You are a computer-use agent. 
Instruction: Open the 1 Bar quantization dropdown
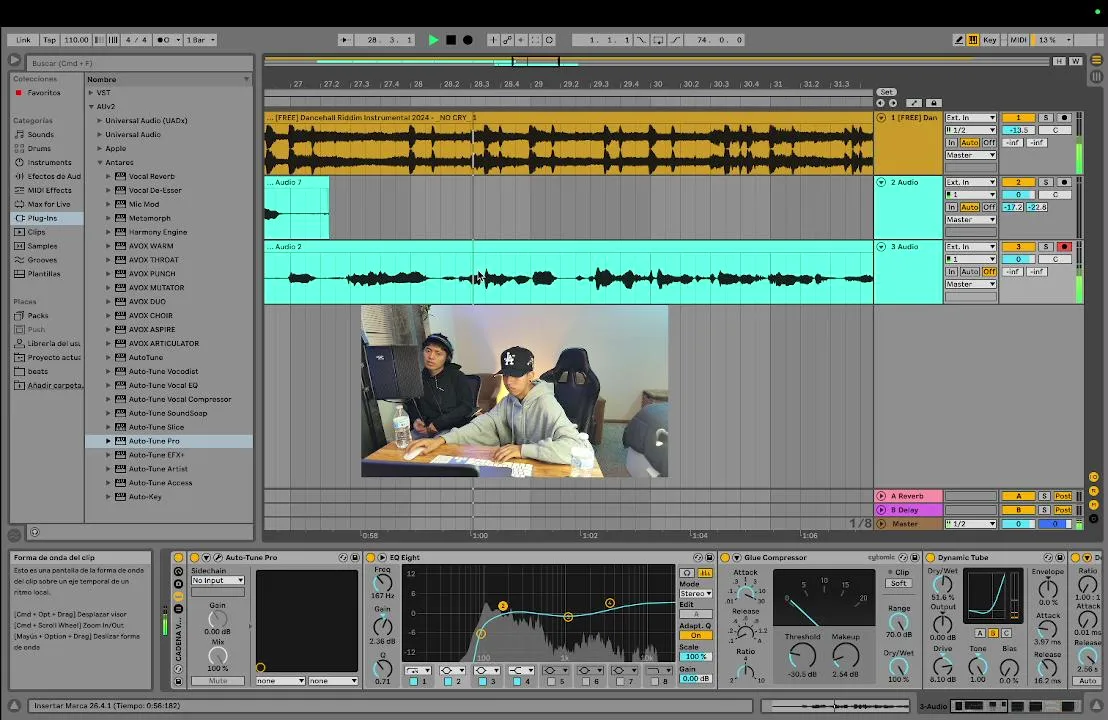(201, 40)
